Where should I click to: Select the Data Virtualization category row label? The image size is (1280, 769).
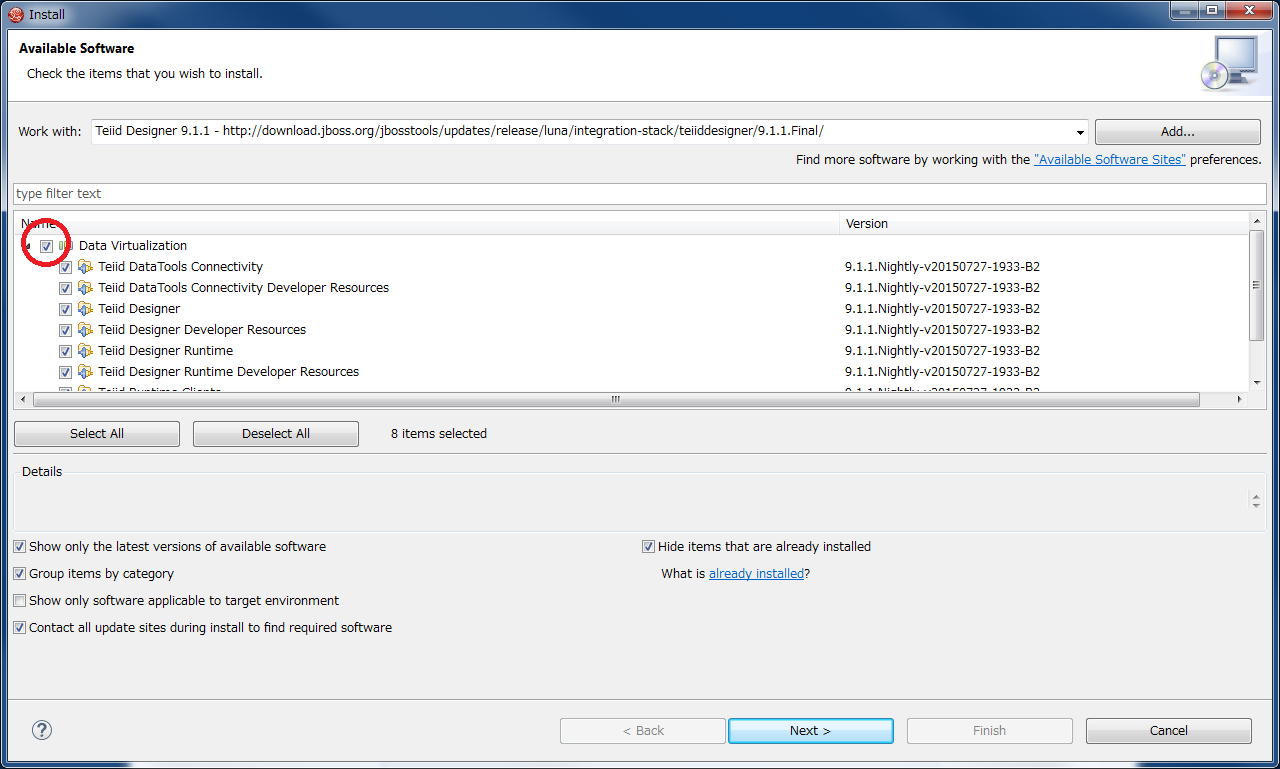click(133, 246)
